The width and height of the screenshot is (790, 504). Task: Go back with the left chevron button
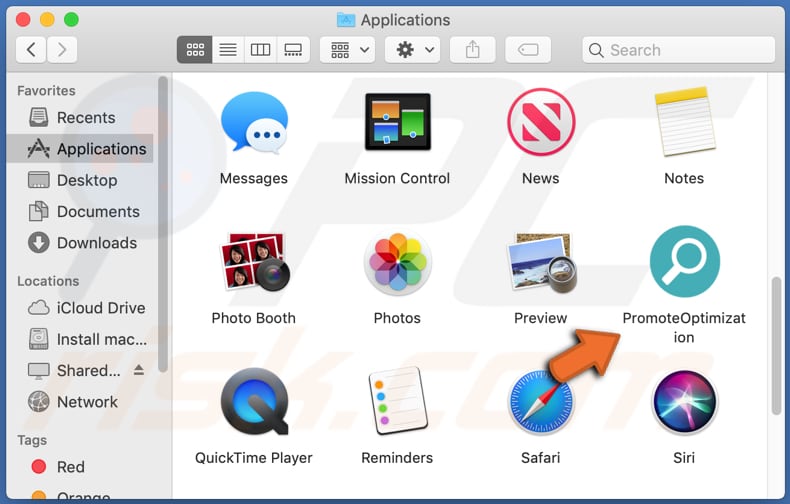[31, 50]
